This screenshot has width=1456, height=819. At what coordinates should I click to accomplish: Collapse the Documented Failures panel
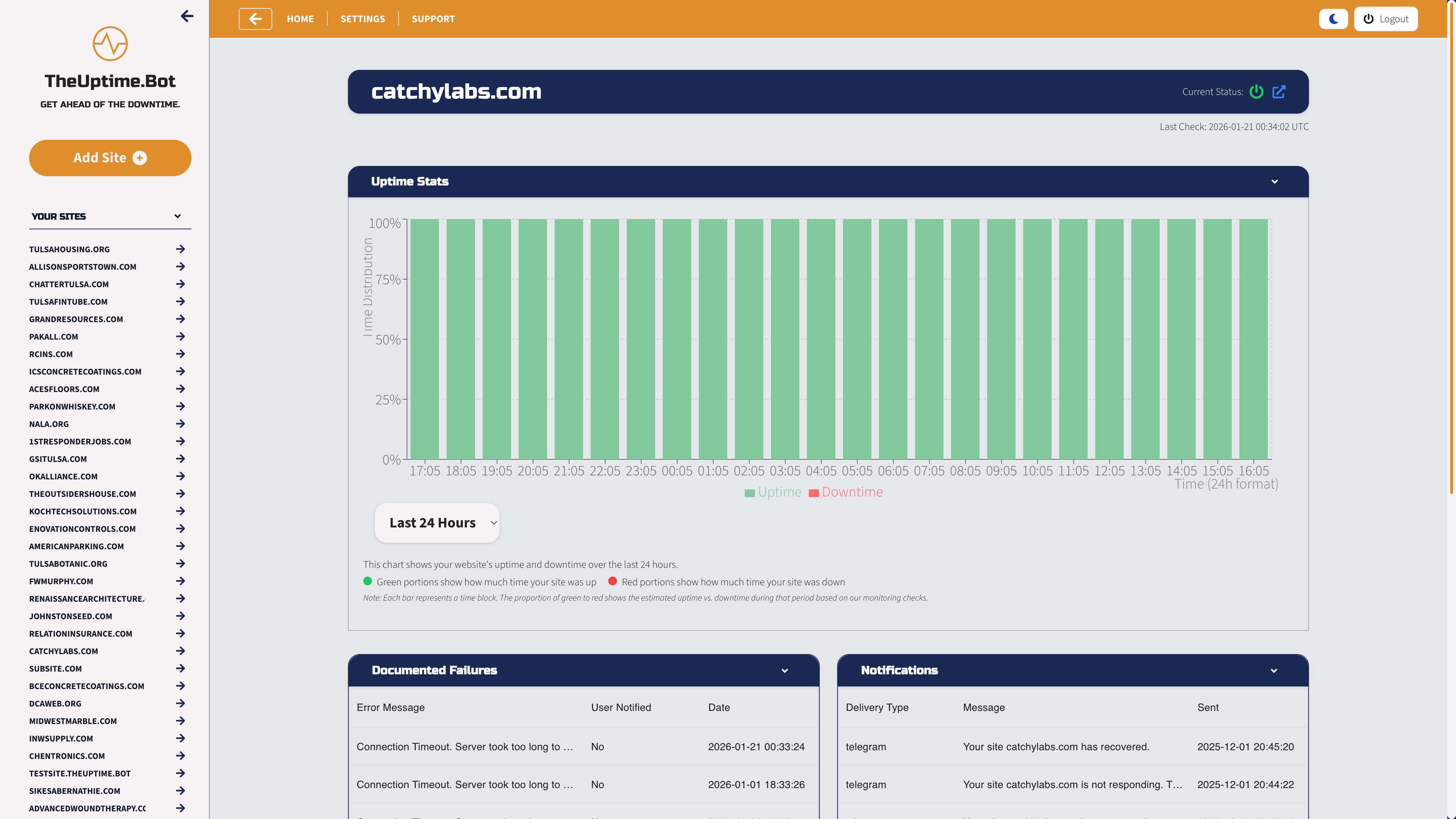tap(784, 670)
